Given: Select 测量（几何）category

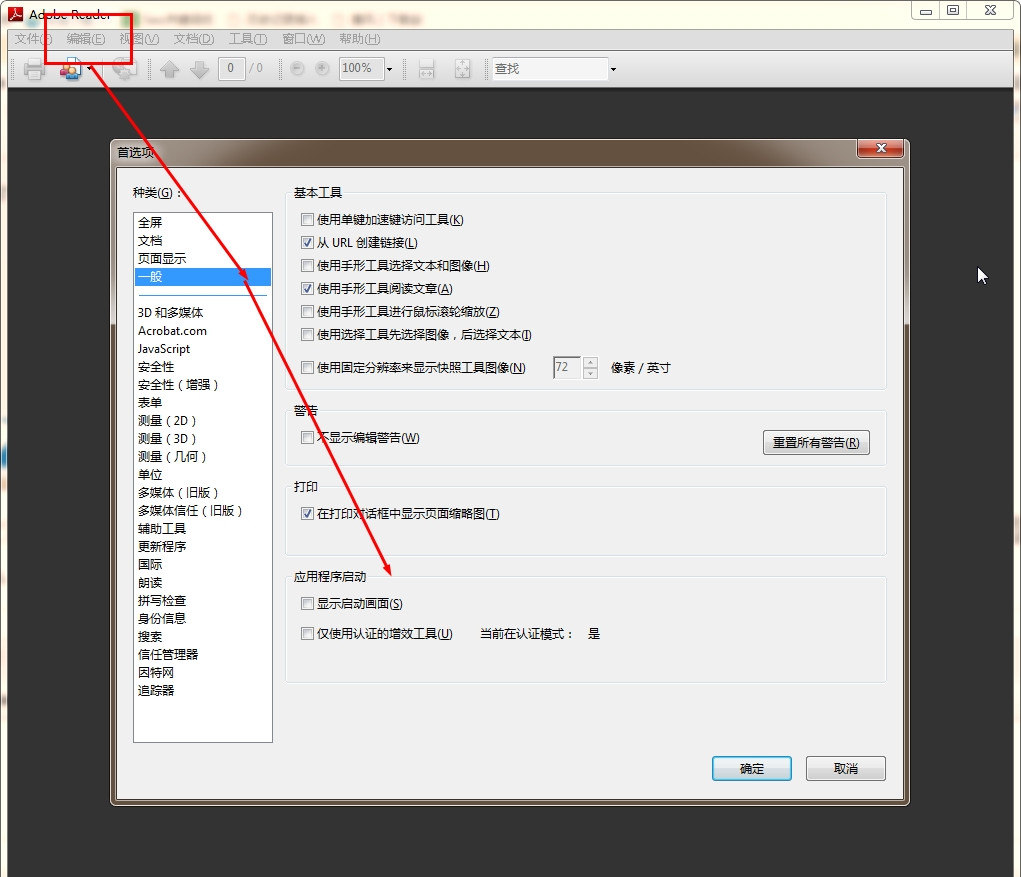Looking at the screenshot, I should coord(203,456).
